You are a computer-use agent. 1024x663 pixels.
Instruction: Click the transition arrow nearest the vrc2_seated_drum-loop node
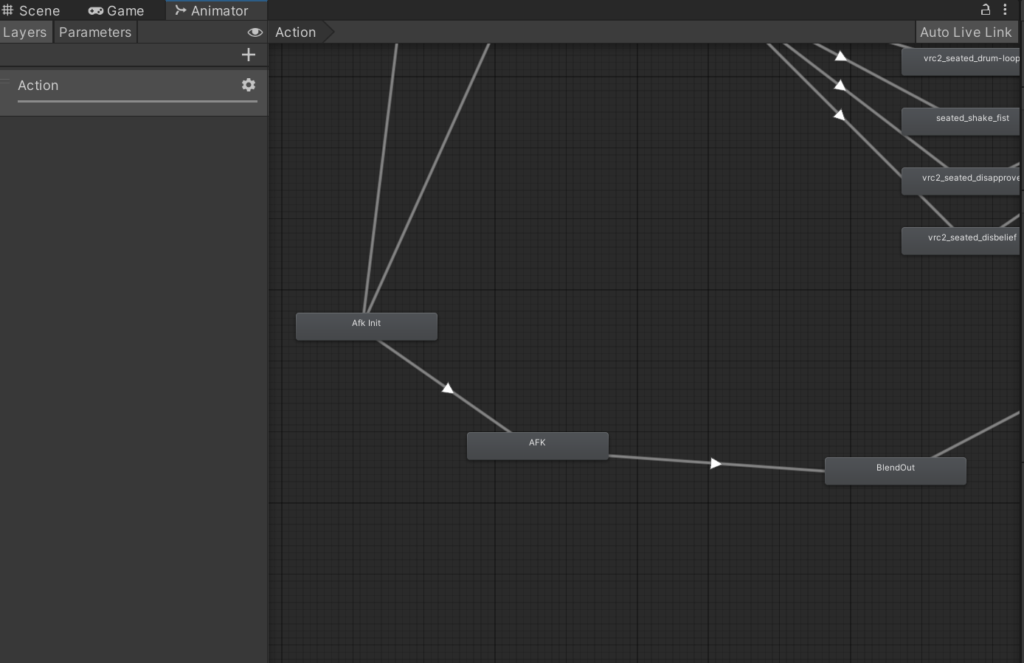[x=841, y=56]
